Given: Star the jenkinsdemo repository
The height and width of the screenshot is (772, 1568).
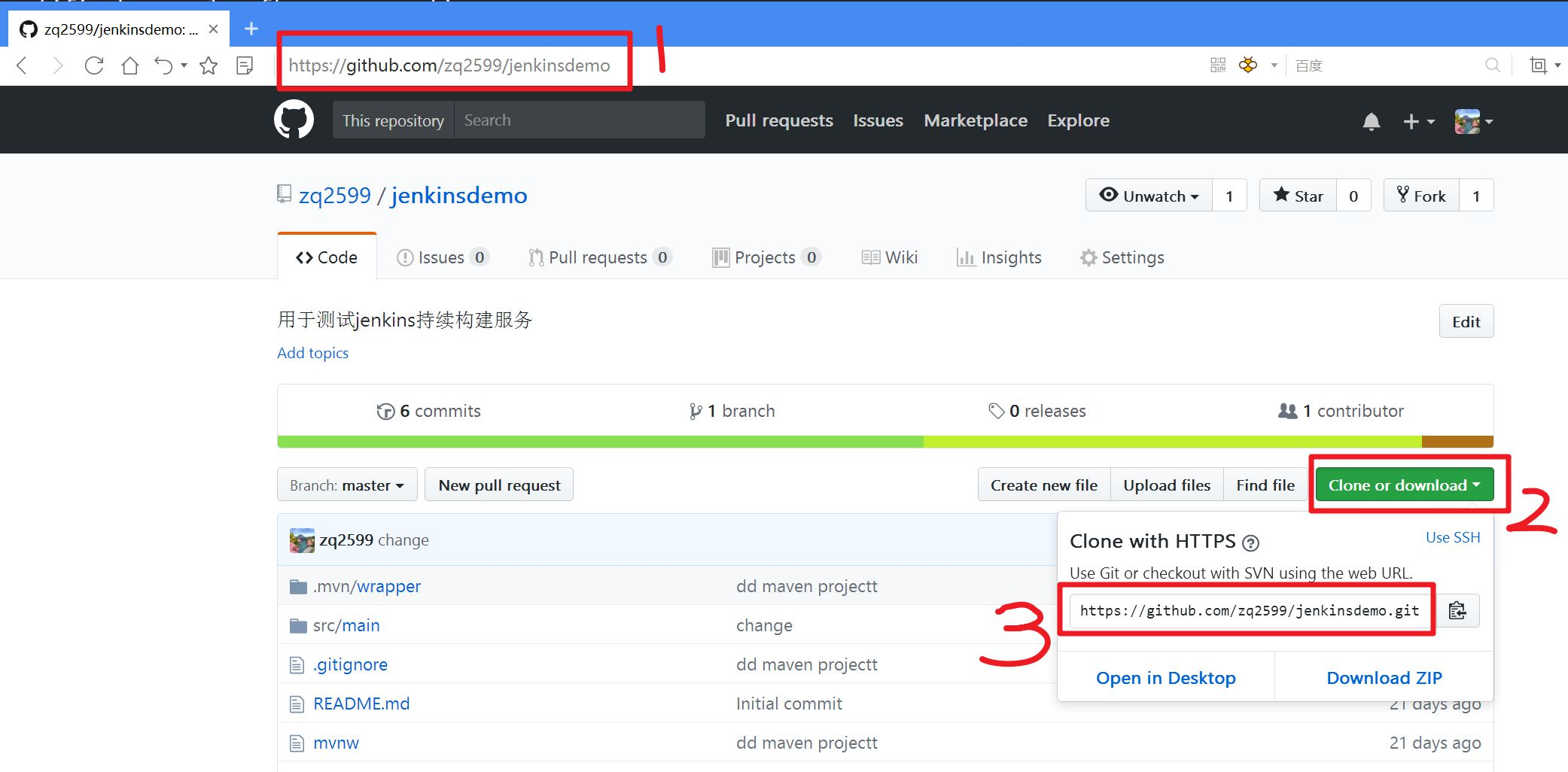Looking at the screenshot, I should [x=1298, y=196].
